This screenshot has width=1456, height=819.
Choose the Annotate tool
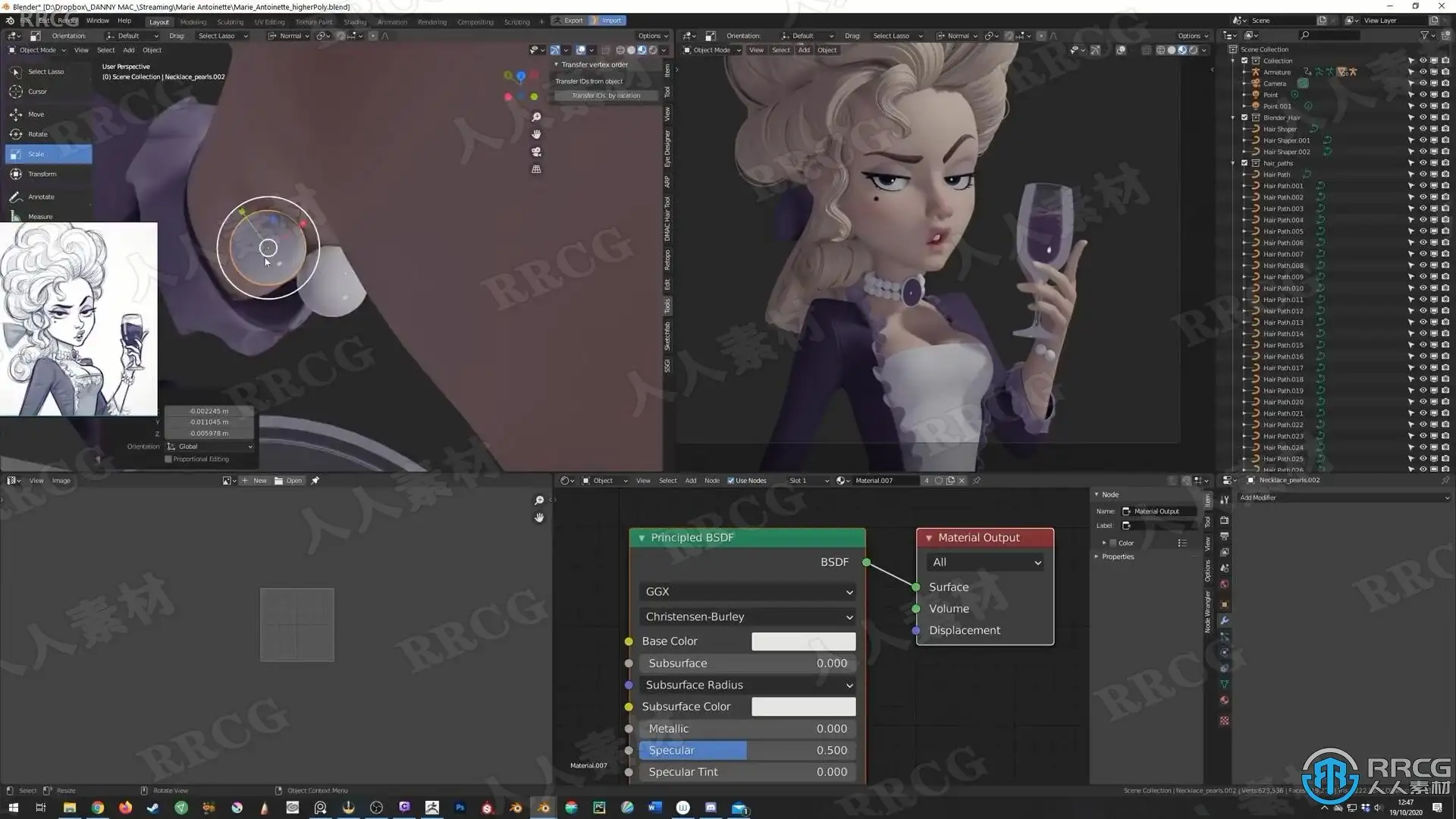pyautogui.click(x=49, y=197)
